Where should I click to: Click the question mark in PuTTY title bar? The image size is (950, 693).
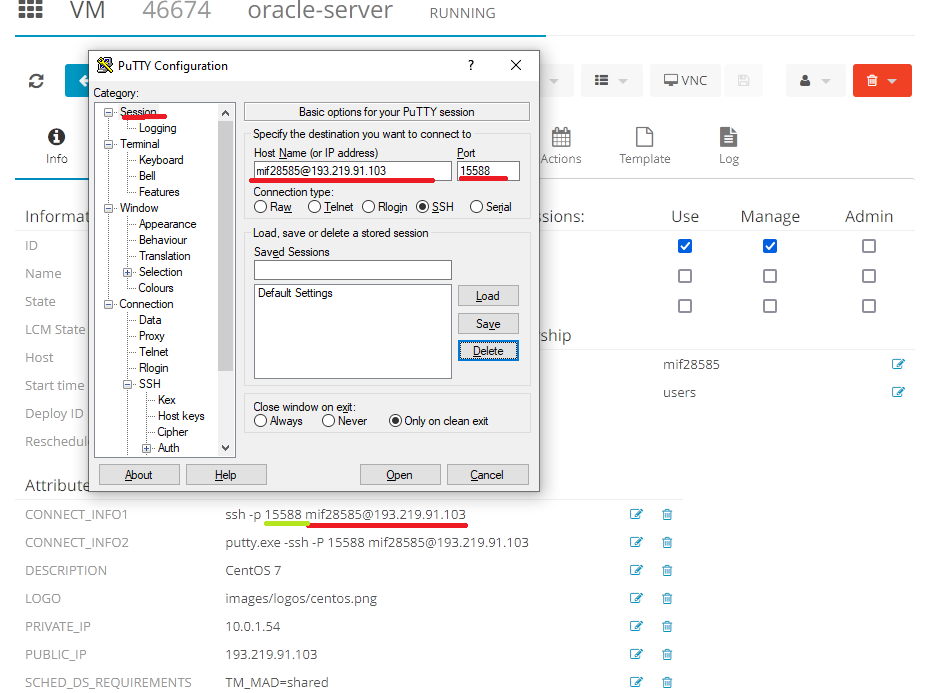(x=471, y=65)
